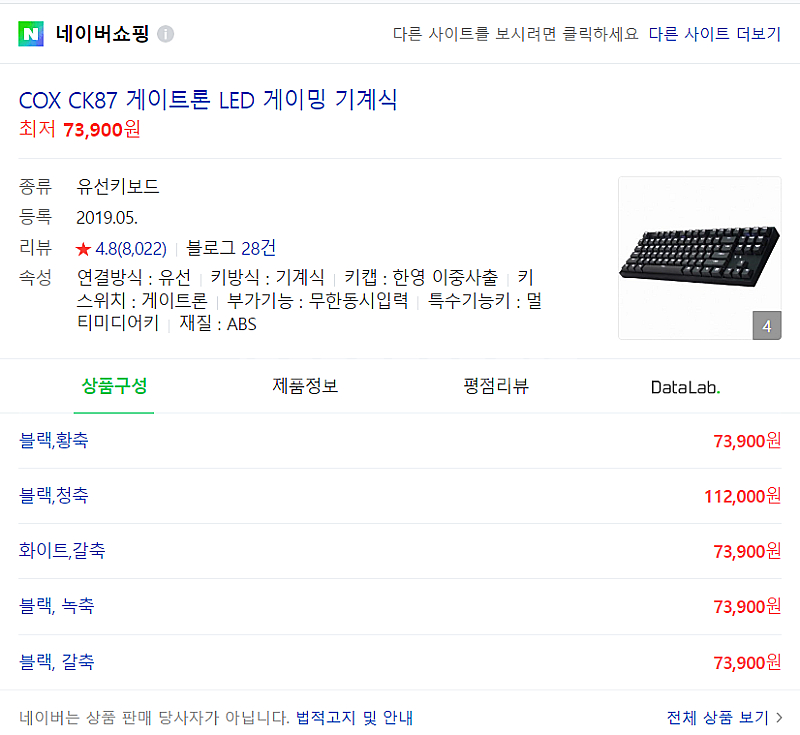Switch to the 제품정보 tab

[x=305, y=386]
